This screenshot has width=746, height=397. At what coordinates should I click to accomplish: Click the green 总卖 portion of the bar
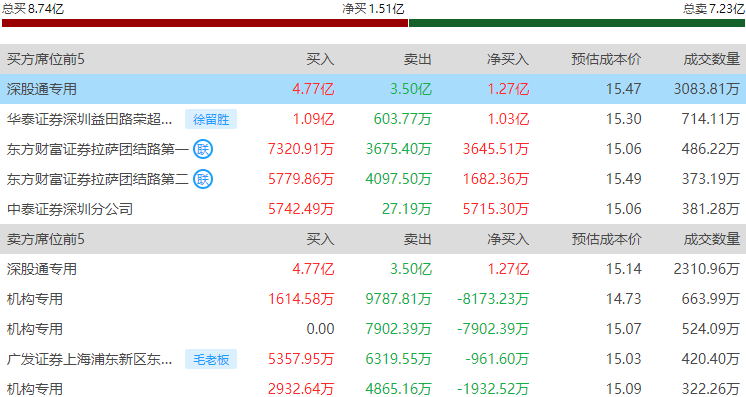click(x=577, y=23)
